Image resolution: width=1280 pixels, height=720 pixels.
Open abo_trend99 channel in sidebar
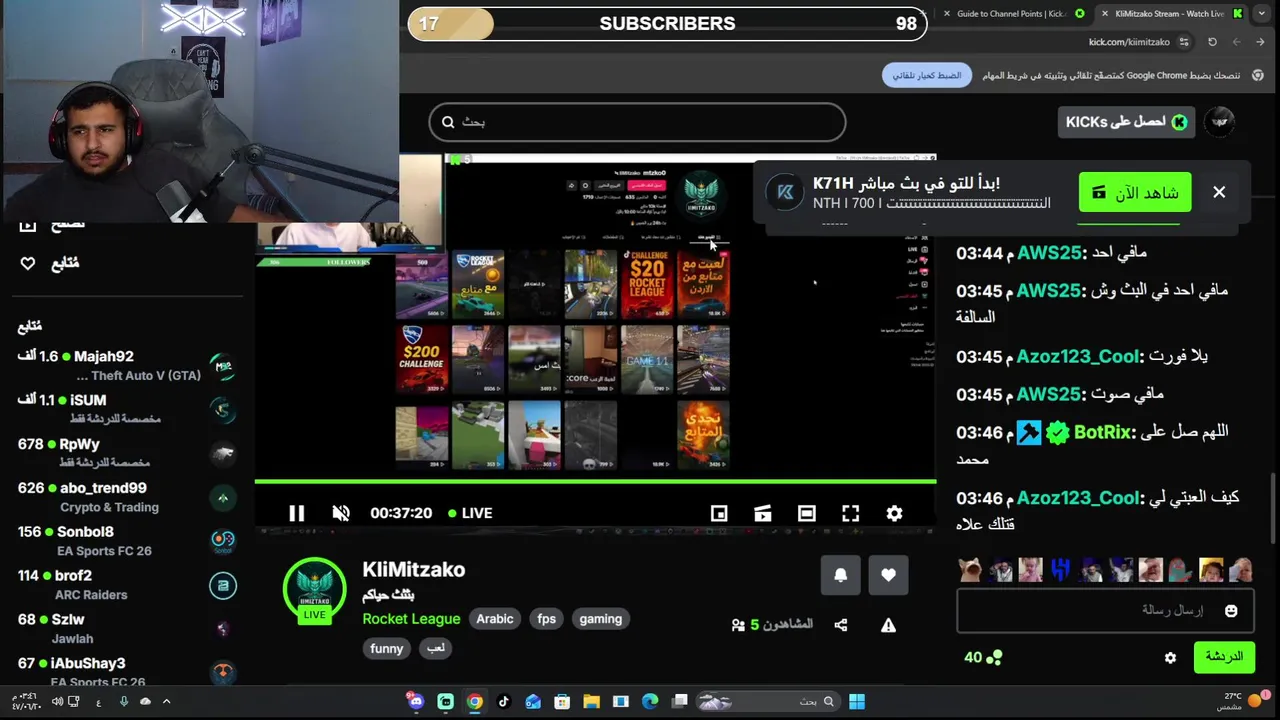pyautogui.click(x=126, y=497)
